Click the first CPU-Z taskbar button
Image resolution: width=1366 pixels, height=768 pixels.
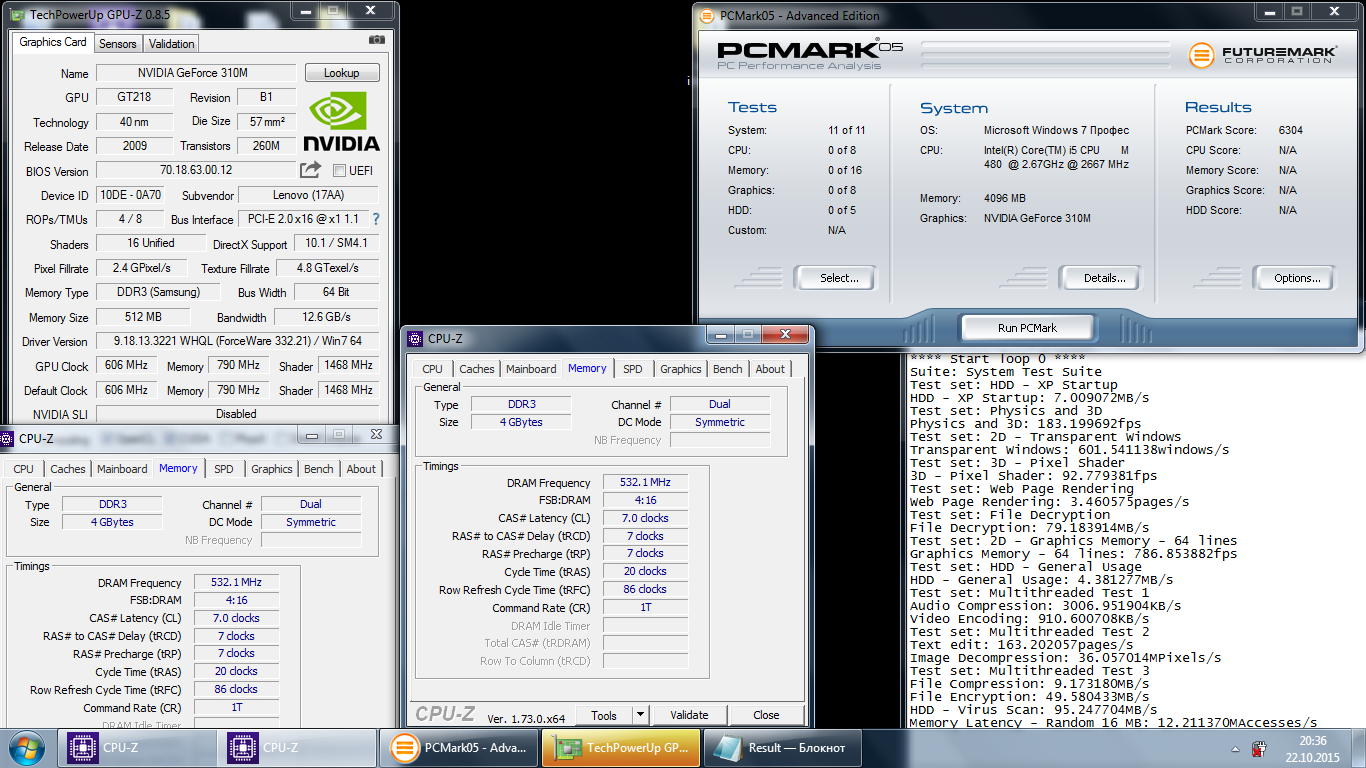[x=139, y=747]
